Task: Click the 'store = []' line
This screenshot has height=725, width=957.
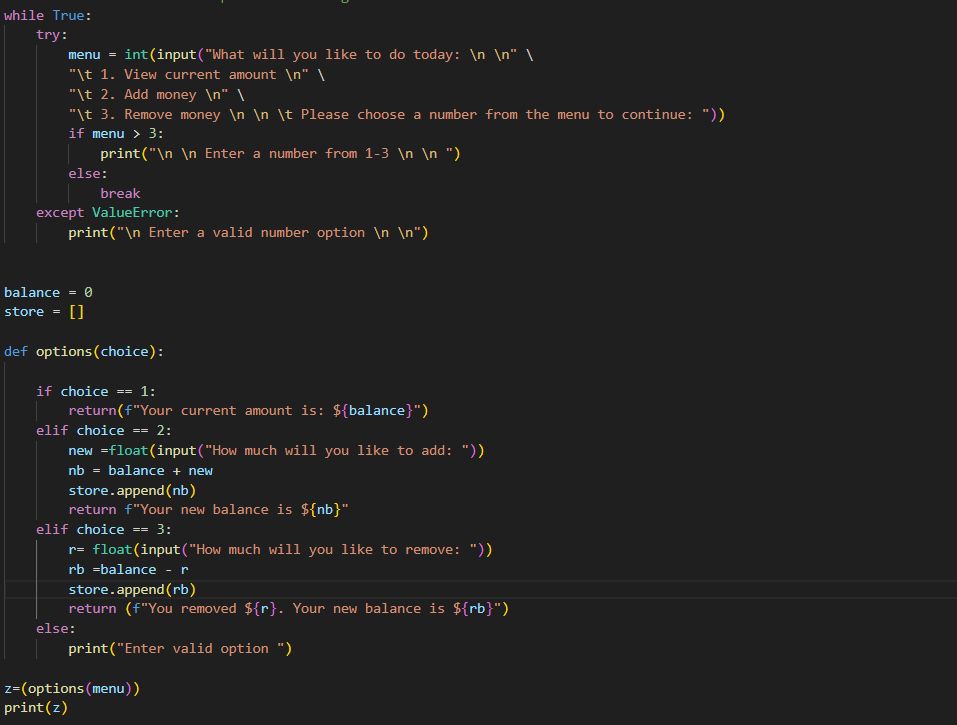Action: tap(44, 312)
